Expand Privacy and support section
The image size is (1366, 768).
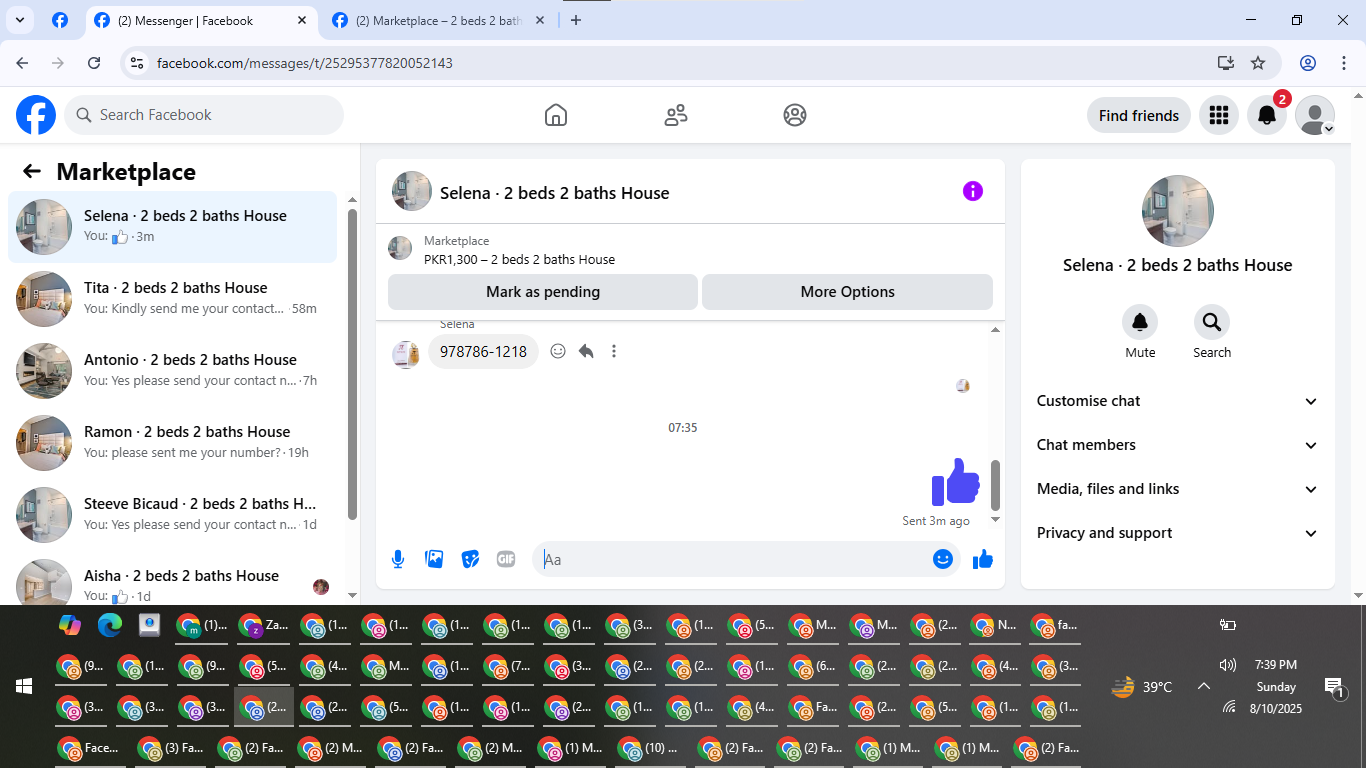point(1178,533)
